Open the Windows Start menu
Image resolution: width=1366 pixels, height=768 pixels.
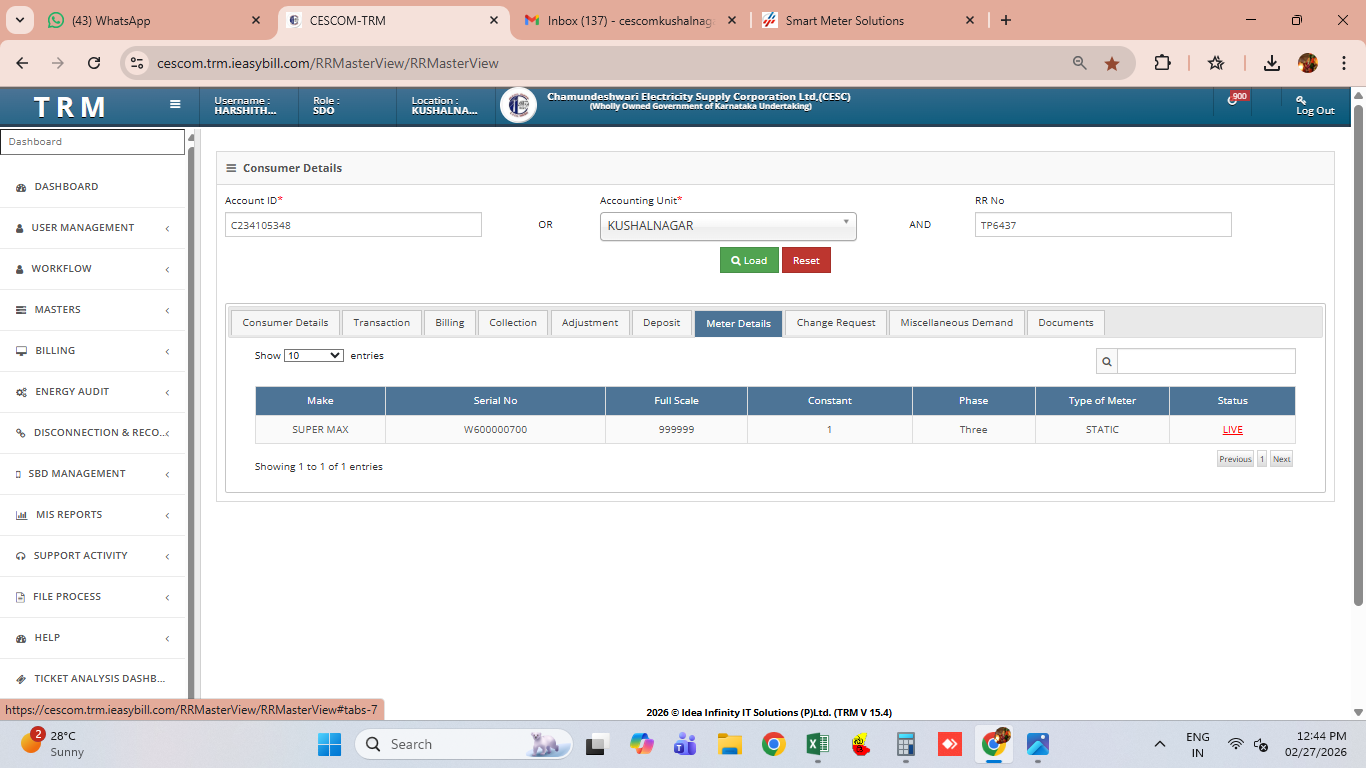329,744
